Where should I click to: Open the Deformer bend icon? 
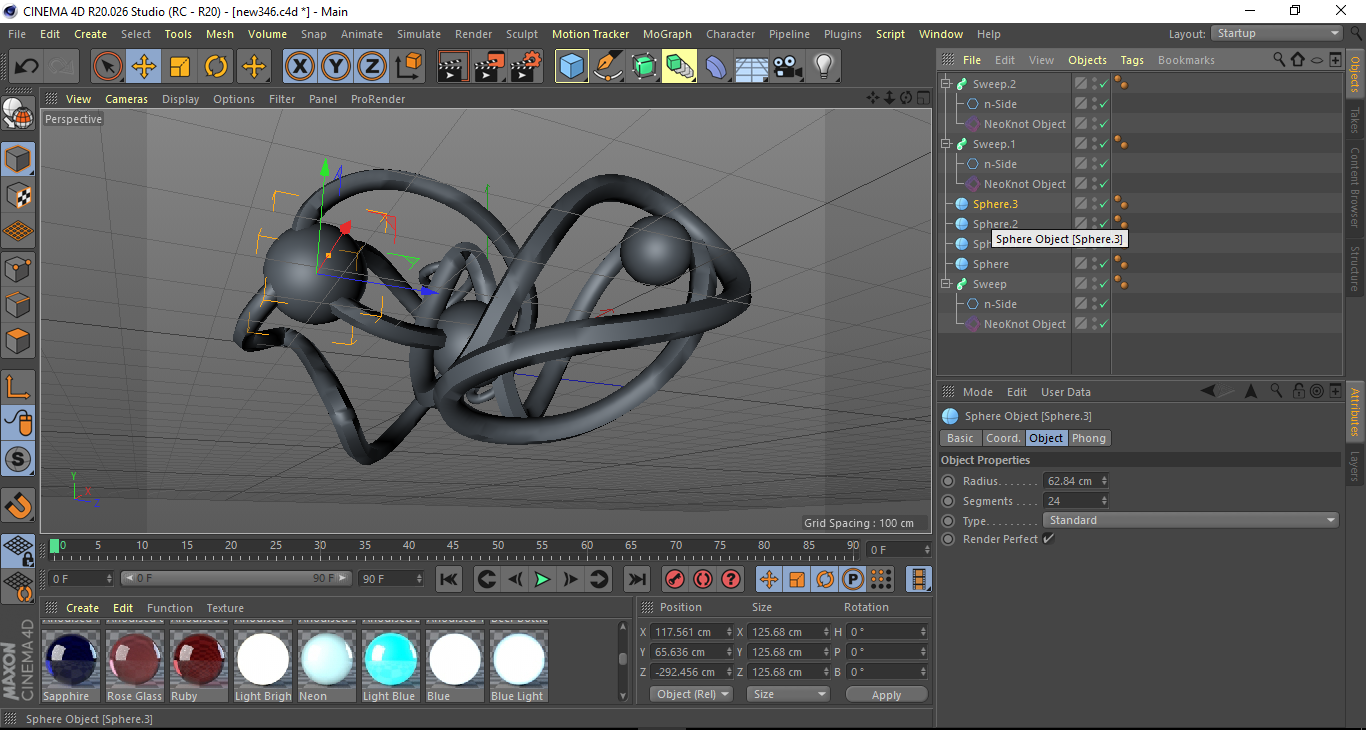[716, 67]
